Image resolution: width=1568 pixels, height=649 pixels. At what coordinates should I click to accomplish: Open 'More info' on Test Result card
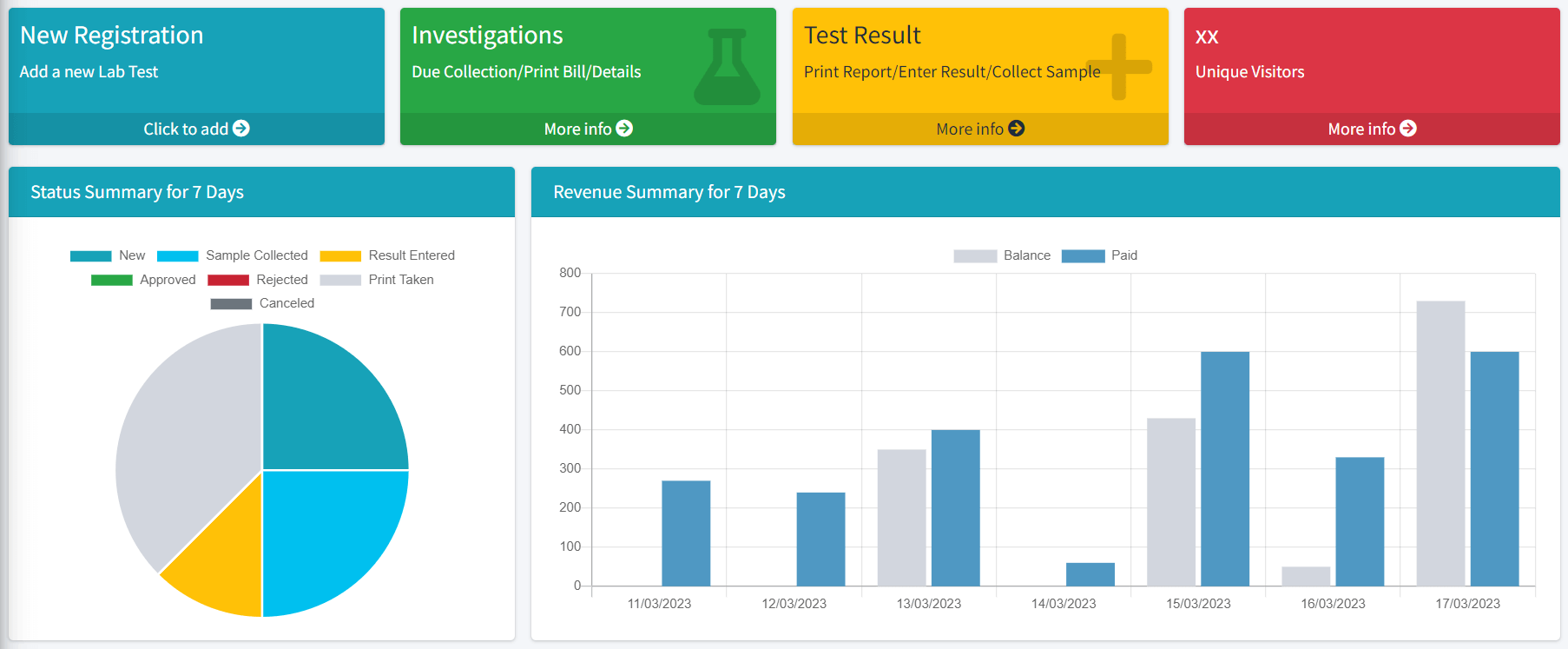(980, 129)
